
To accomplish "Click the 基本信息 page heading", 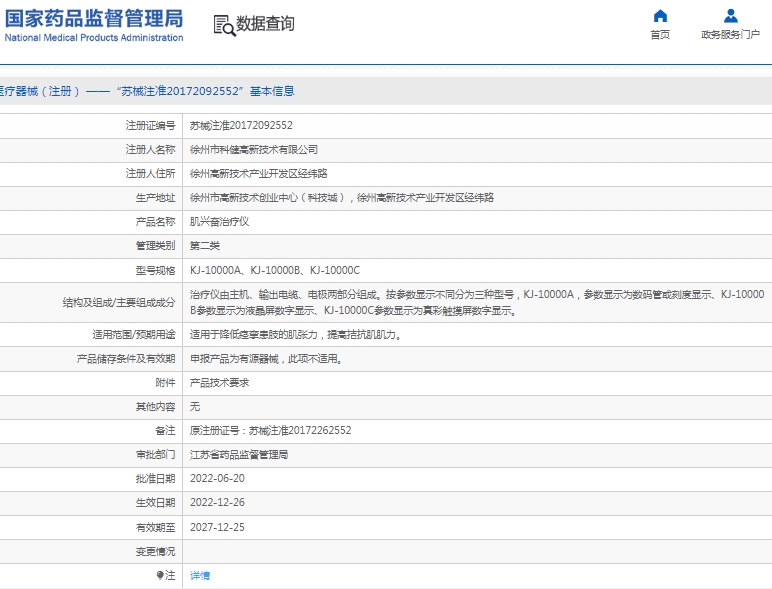I will 272,91.
